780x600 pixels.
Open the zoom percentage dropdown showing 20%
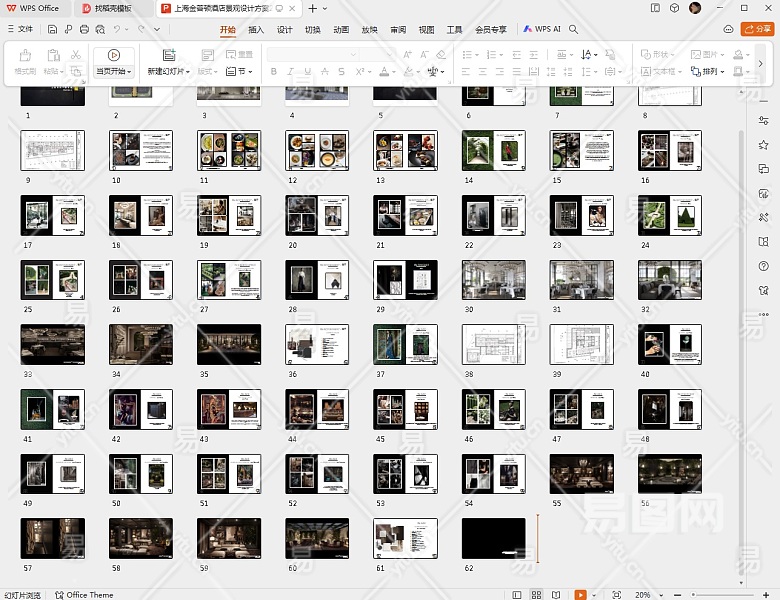click(645, 594)
